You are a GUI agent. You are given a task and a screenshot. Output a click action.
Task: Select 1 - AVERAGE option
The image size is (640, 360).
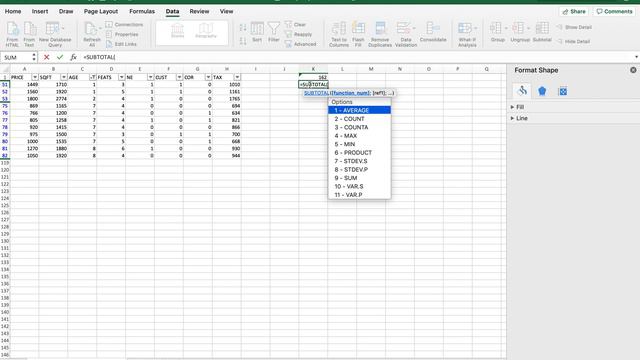click(x=359, y=110)
